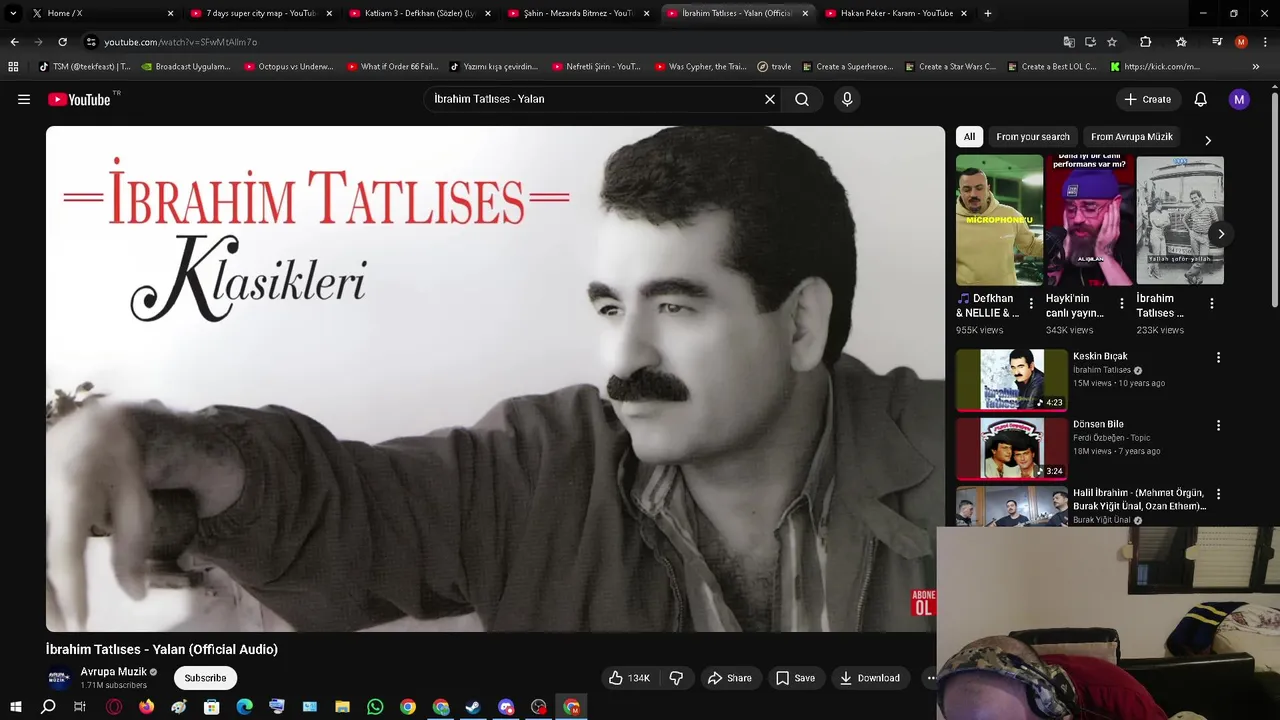Image resolution: width=1280 pixels, height=720 pixels.
Task: Open the apps grid in bookmarks bar
Action: [13, 67]
